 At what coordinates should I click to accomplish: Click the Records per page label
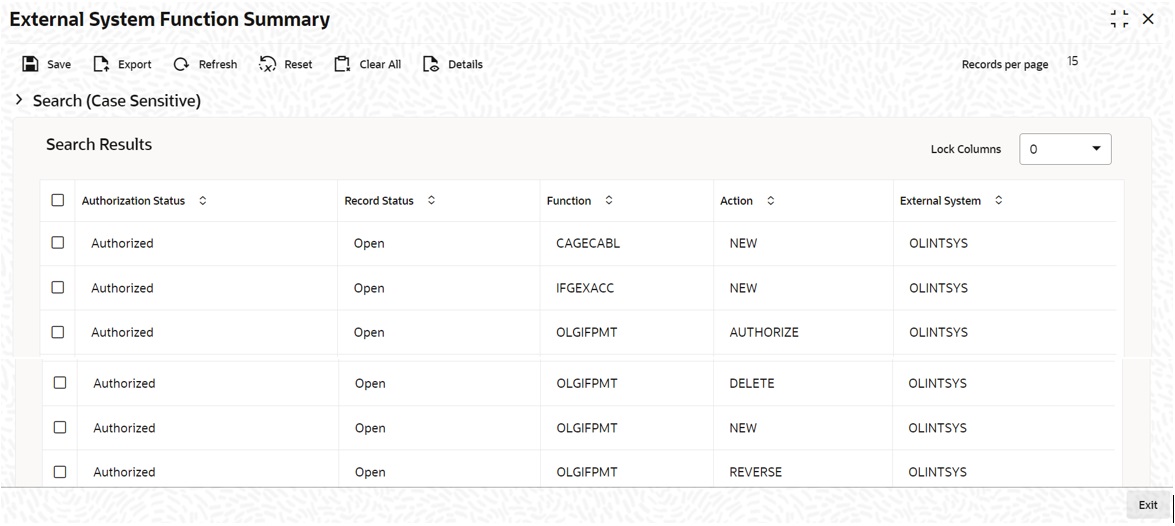1005,64
